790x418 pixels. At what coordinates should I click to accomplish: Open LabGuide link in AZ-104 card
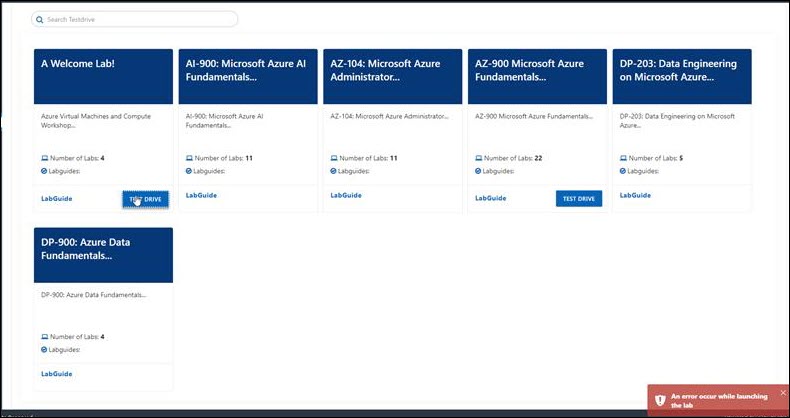[x=346, y=195]
